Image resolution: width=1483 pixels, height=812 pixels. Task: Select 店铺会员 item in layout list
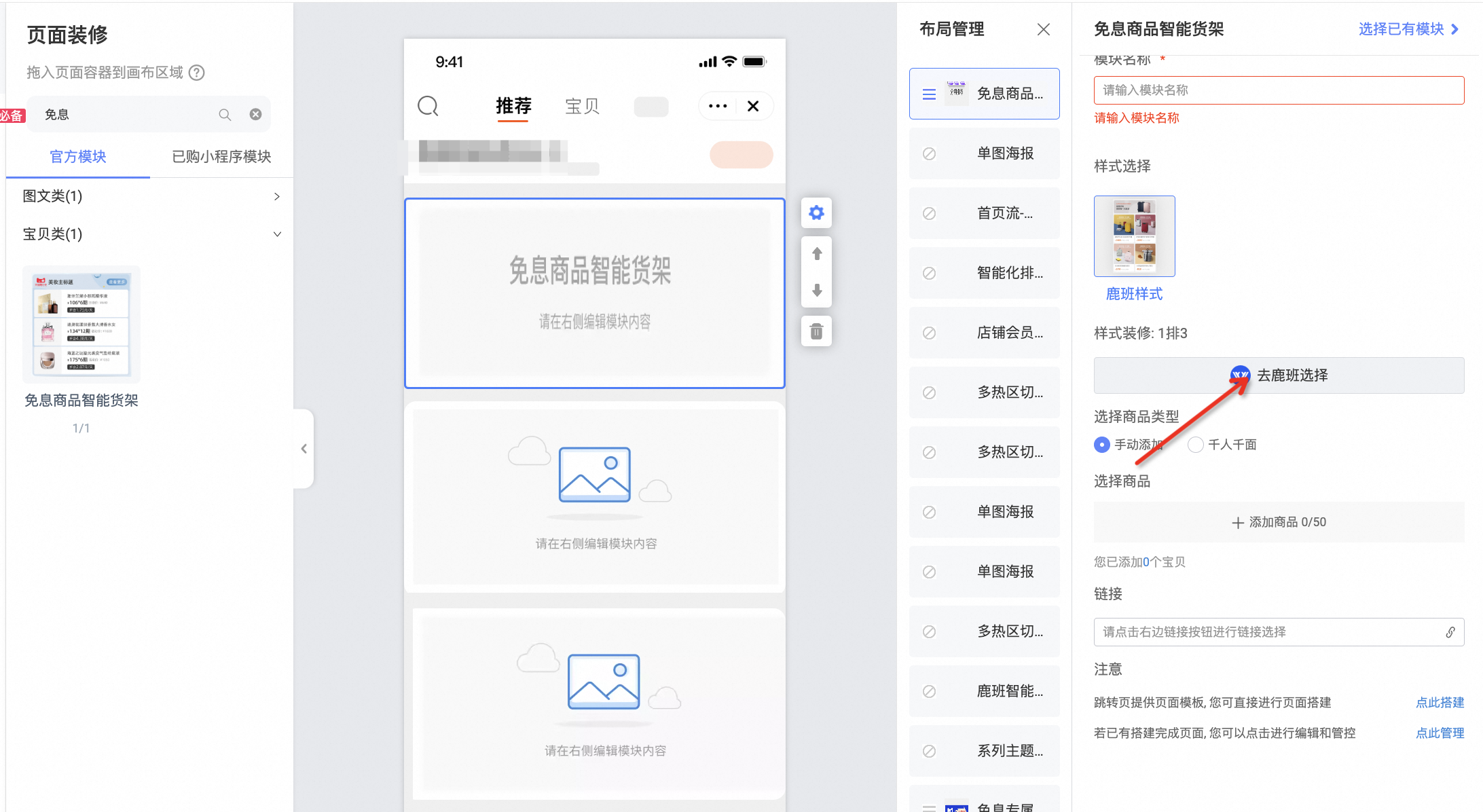[x=984, y=333]
